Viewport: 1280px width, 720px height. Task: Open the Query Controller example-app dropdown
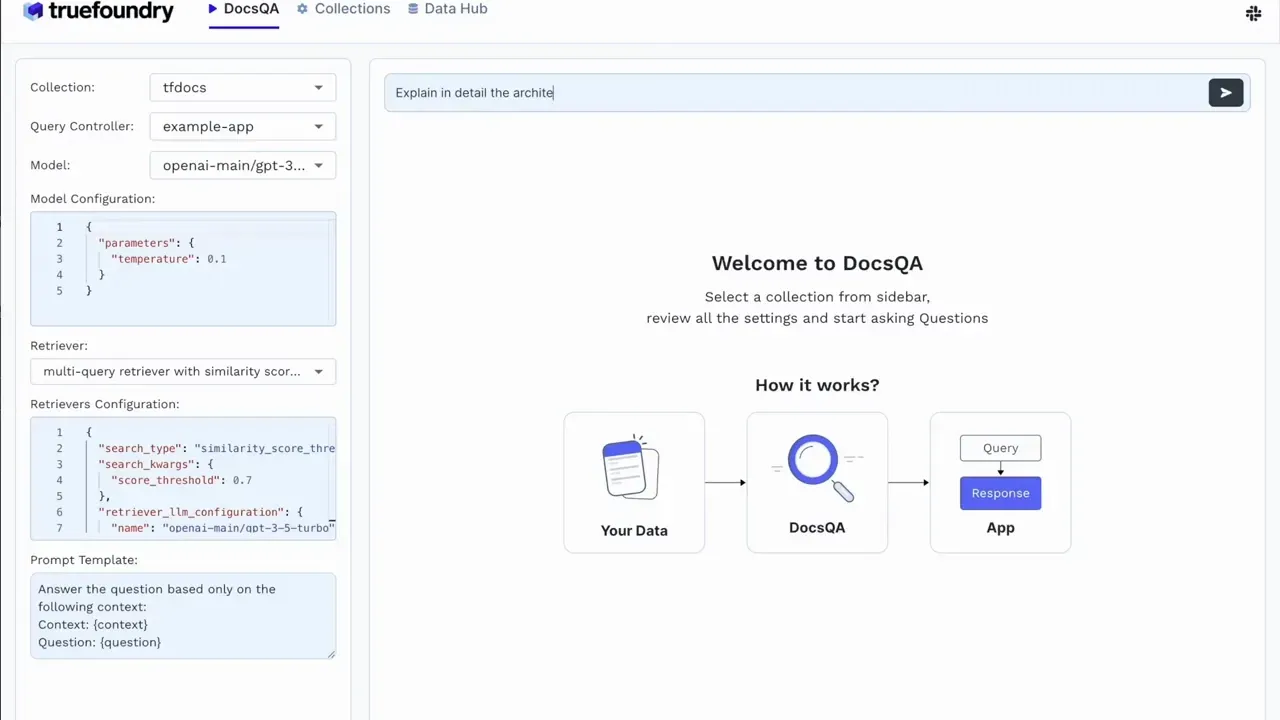tap(242, 126)
